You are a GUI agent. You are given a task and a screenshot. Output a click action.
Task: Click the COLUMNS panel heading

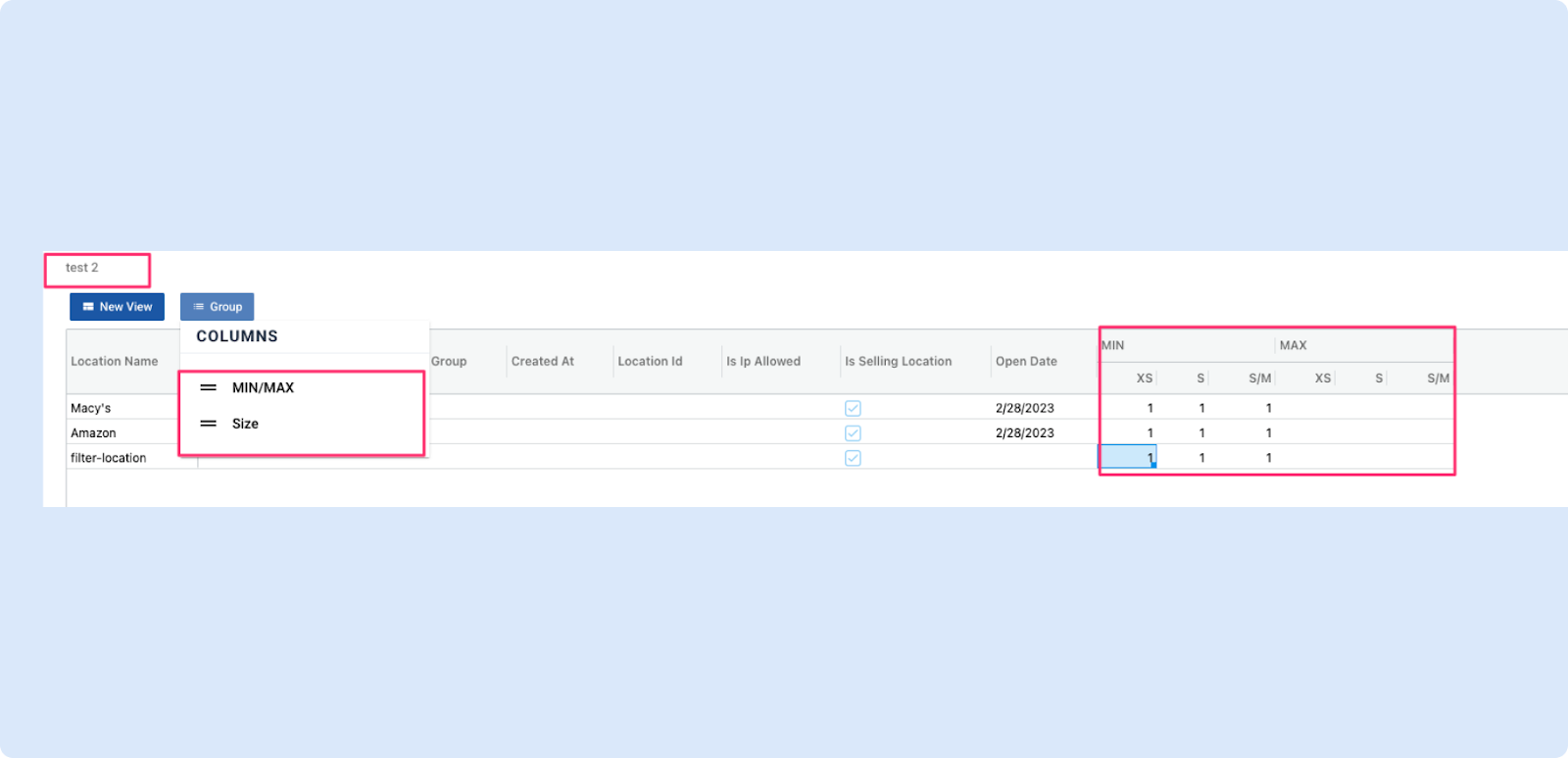(x=237, y=336)
